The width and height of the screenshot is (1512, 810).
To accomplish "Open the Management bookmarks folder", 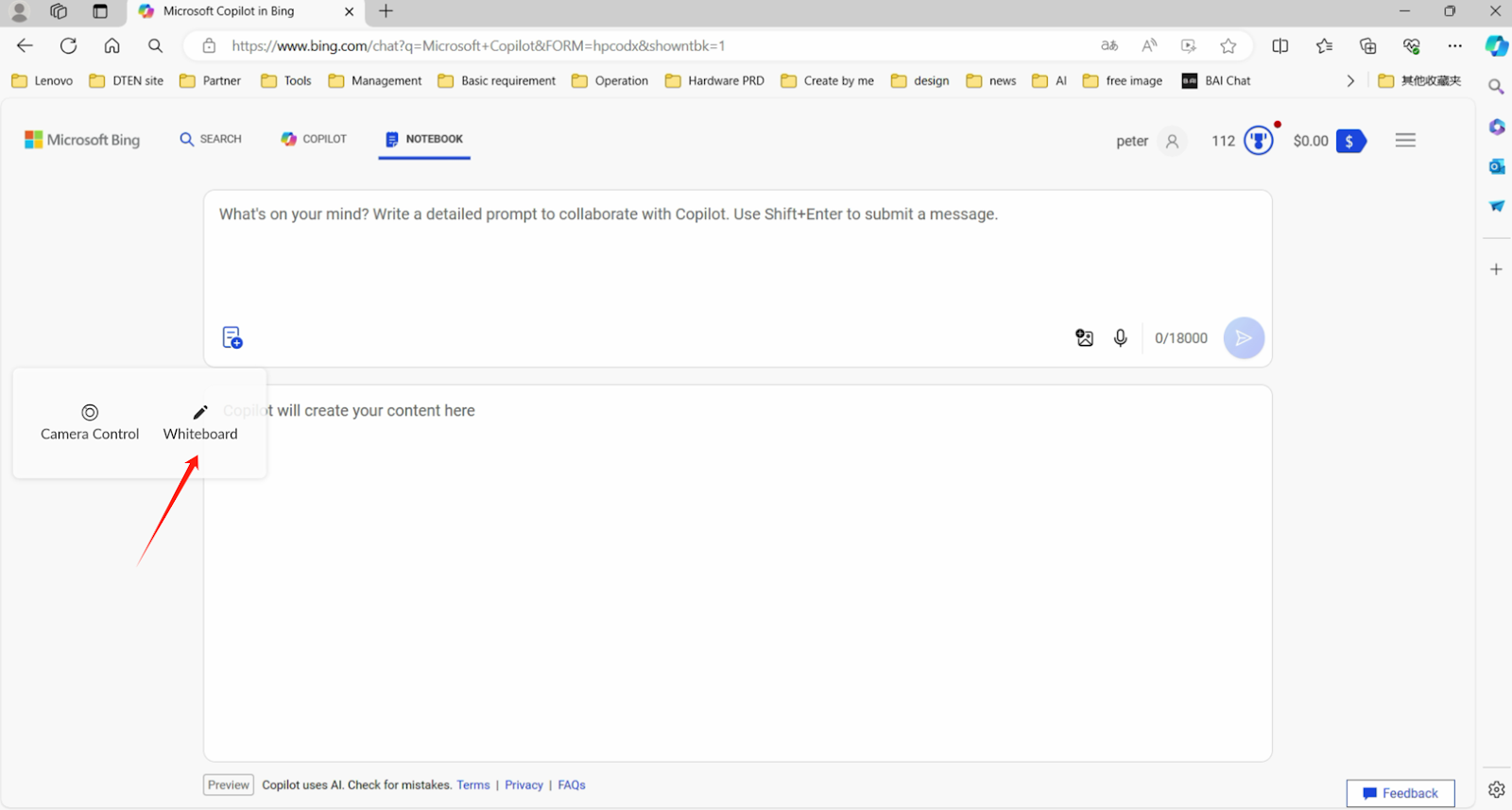I will [374, 80].
